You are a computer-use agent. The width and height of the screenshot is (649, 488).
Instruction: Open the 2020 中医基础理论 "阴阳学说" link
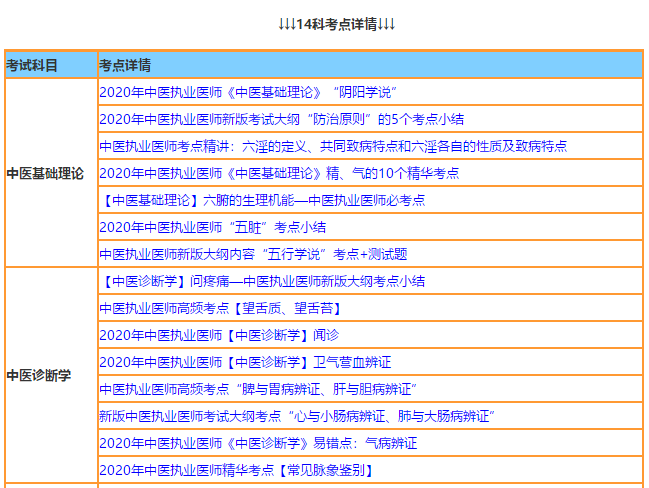point(239,92)
